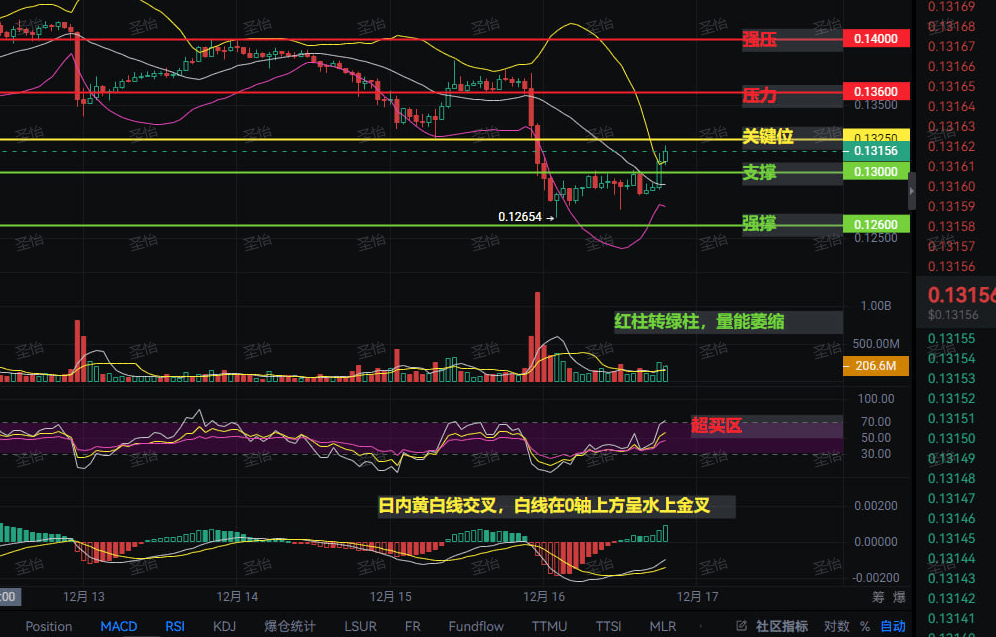Viewport: 996px width, 637px height.
Task: Select the 强压 line annotation
Action: tap(760, 39)
